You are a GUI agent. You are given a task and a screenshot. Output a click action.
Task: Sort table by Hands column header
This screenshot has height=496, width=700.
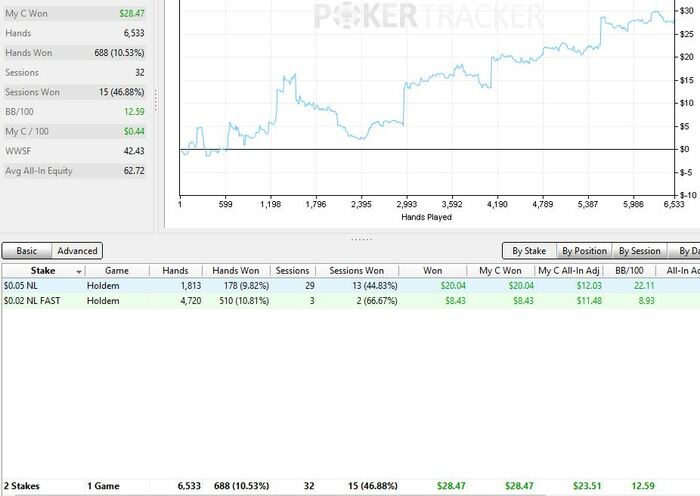175,271
